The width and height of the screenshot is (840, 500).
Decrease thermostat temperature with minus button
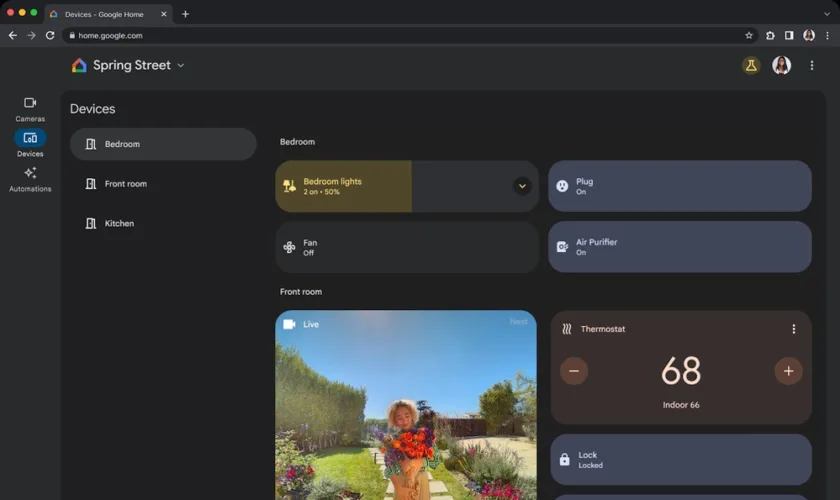click(x=574, y=371)
